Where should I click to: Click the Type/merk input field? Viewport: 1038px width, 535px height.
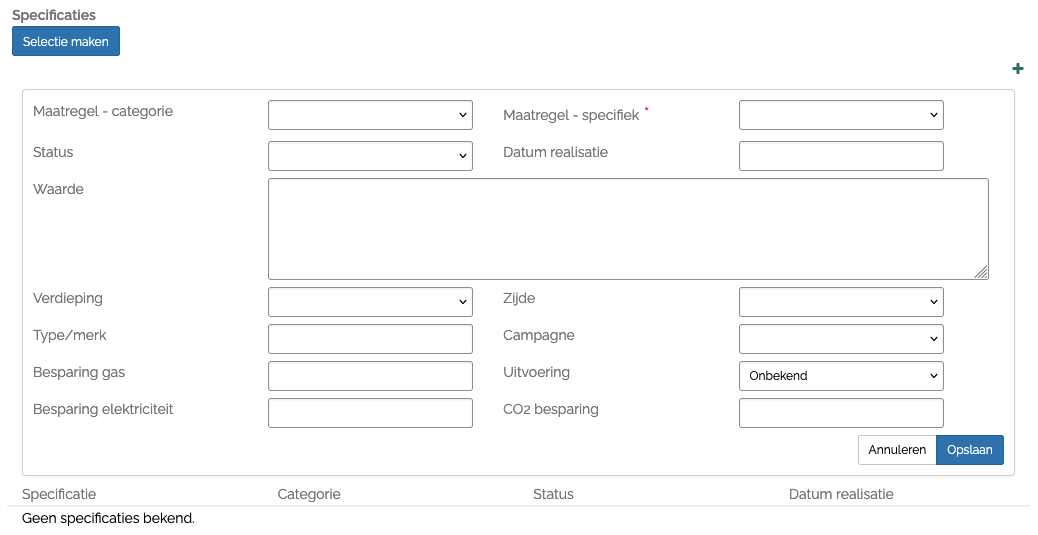pos(370,339)
